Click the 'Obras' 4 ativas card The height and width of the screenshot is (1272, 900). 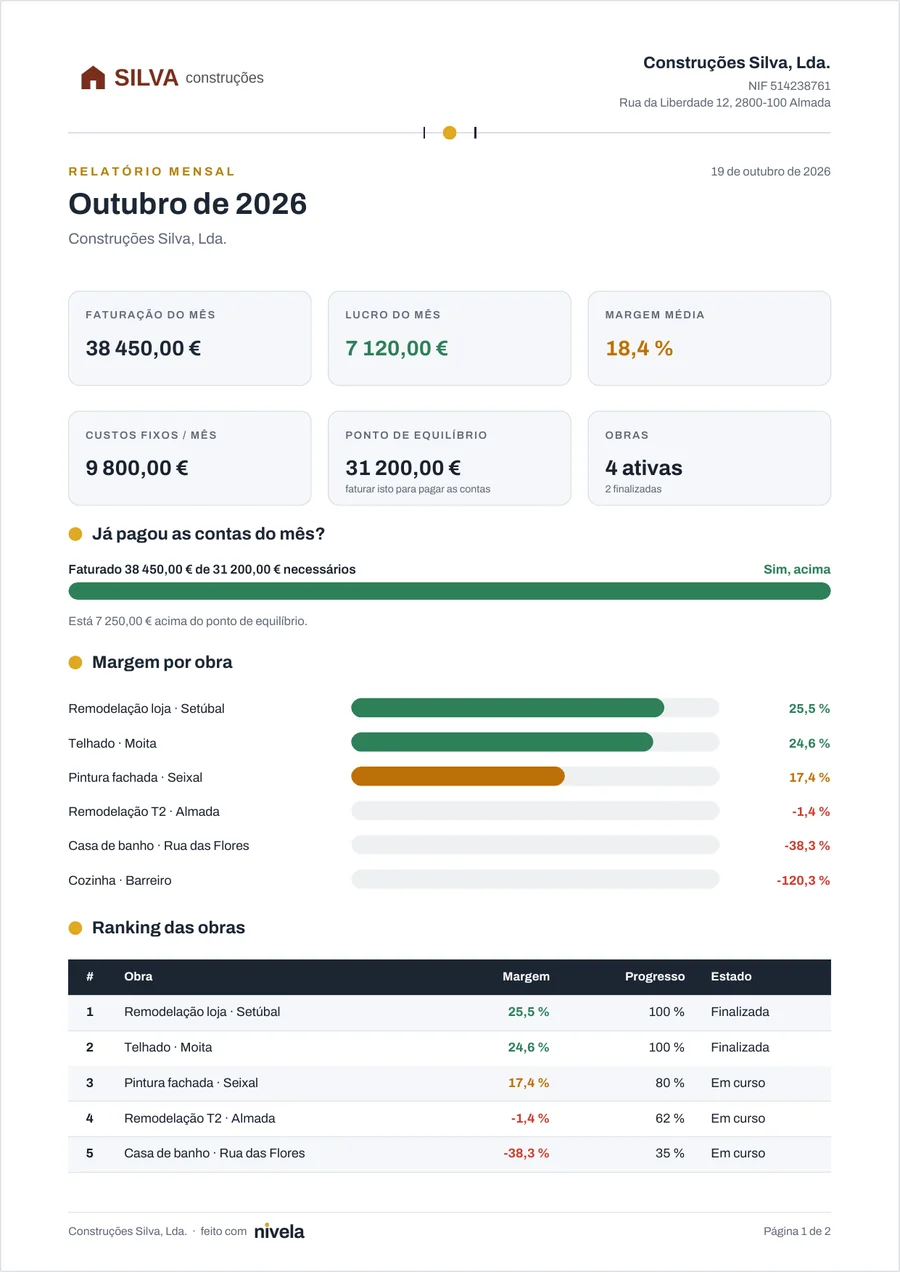709,458
